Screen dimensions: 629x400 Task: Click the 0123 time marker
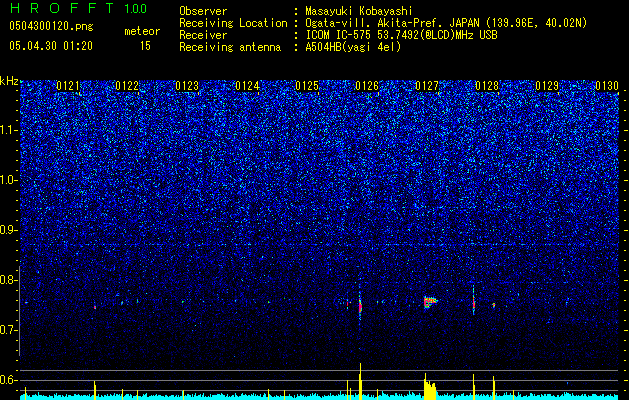[187, 86]
